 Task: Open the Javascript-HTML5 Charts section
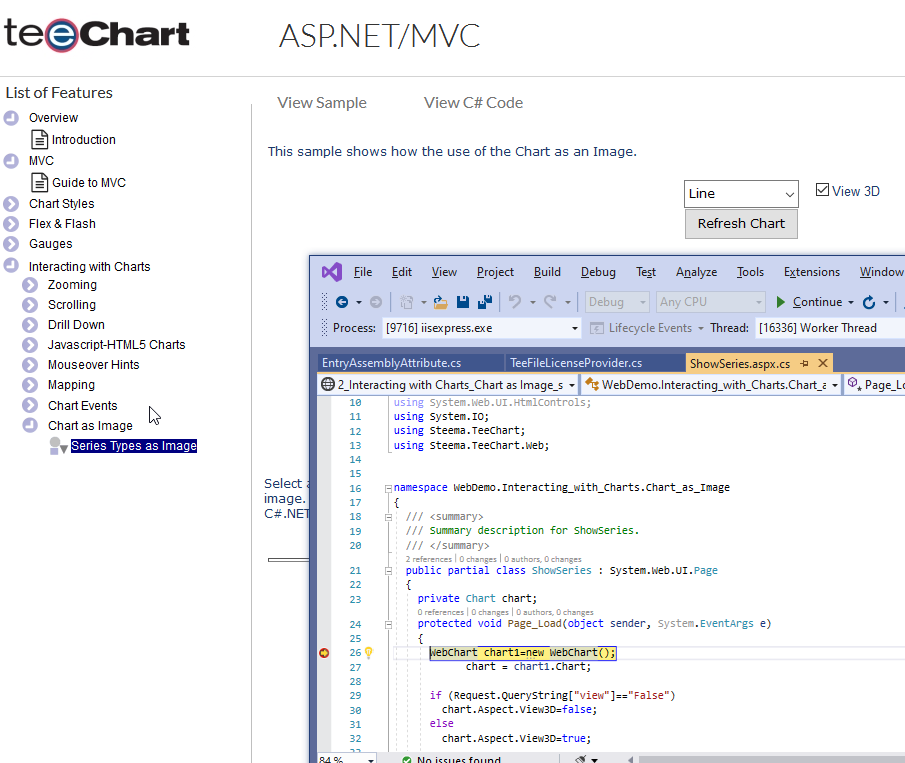[x=117, y=345]
